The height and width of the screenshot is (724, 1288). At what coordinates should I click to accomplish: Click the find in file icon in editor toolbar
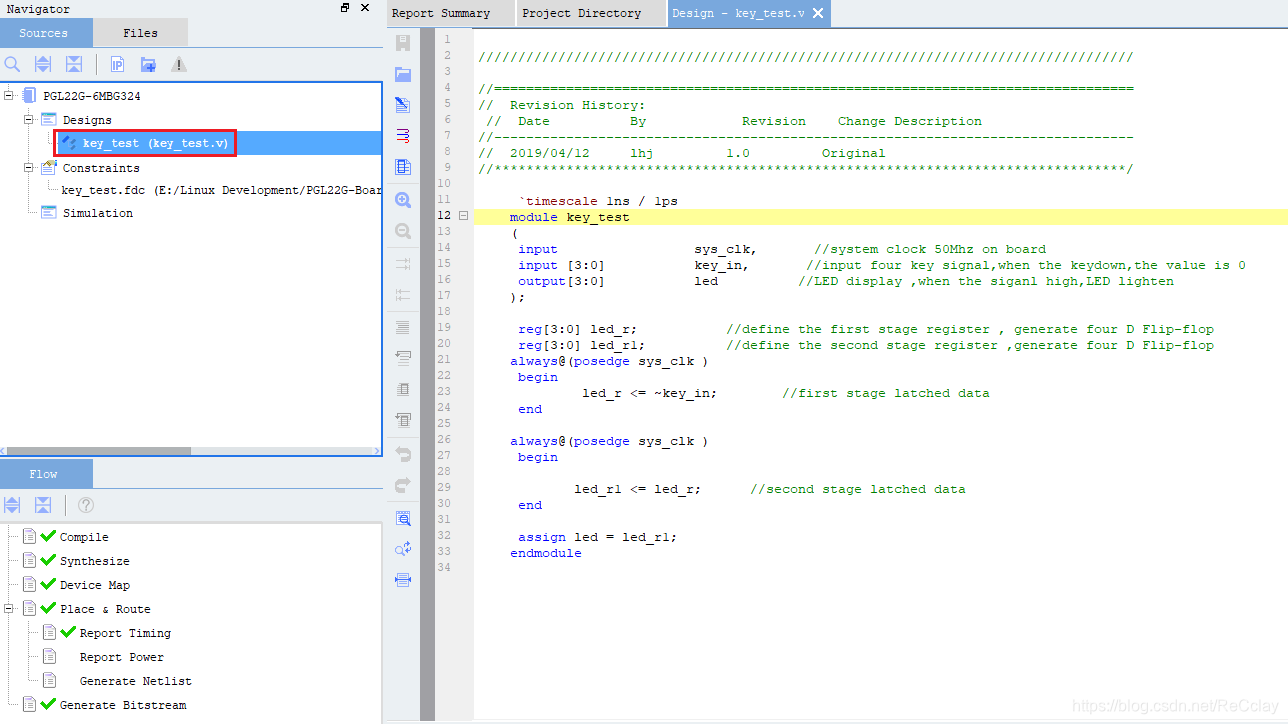(403, 518)
